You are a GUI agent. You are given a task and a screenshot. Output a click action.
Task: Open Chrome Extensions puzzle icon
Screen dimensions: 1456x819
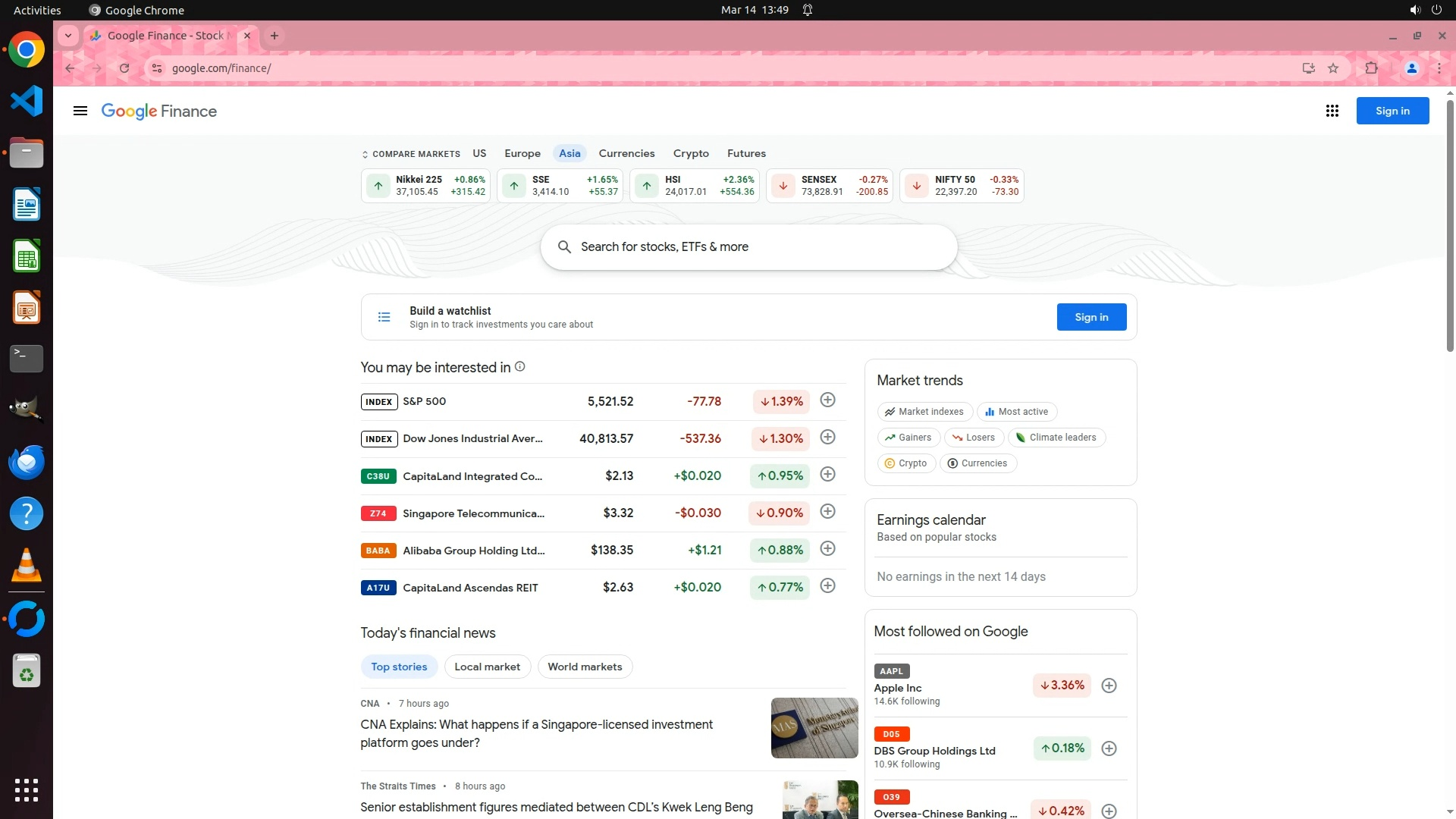coord(1371,68)
